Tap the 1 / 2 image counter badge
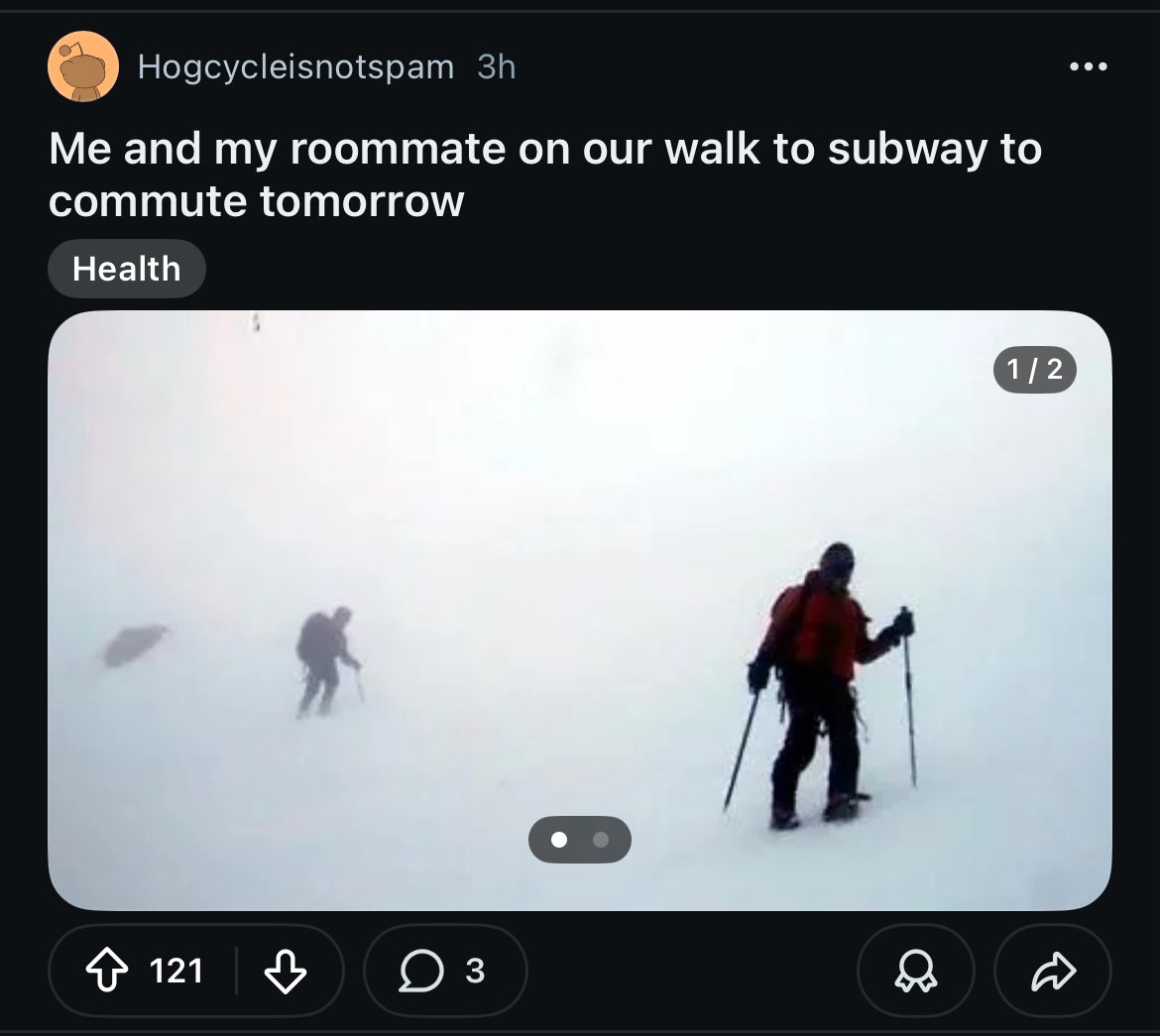This screenshot has width=1160, height=1036. click(x=1034, y=370)
